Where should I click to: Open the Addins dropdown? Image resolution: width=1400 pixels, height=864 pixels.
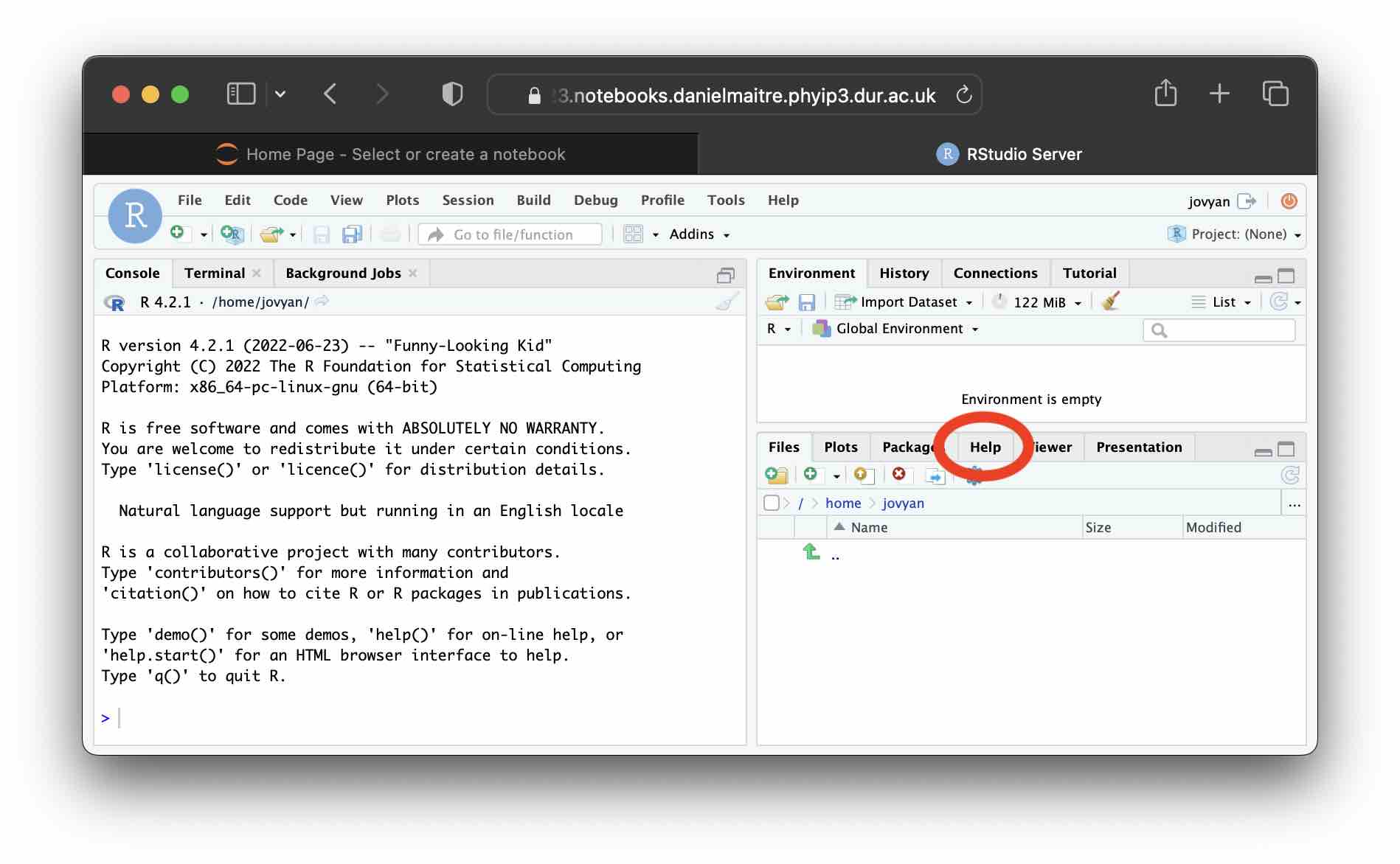coord(699,234)
